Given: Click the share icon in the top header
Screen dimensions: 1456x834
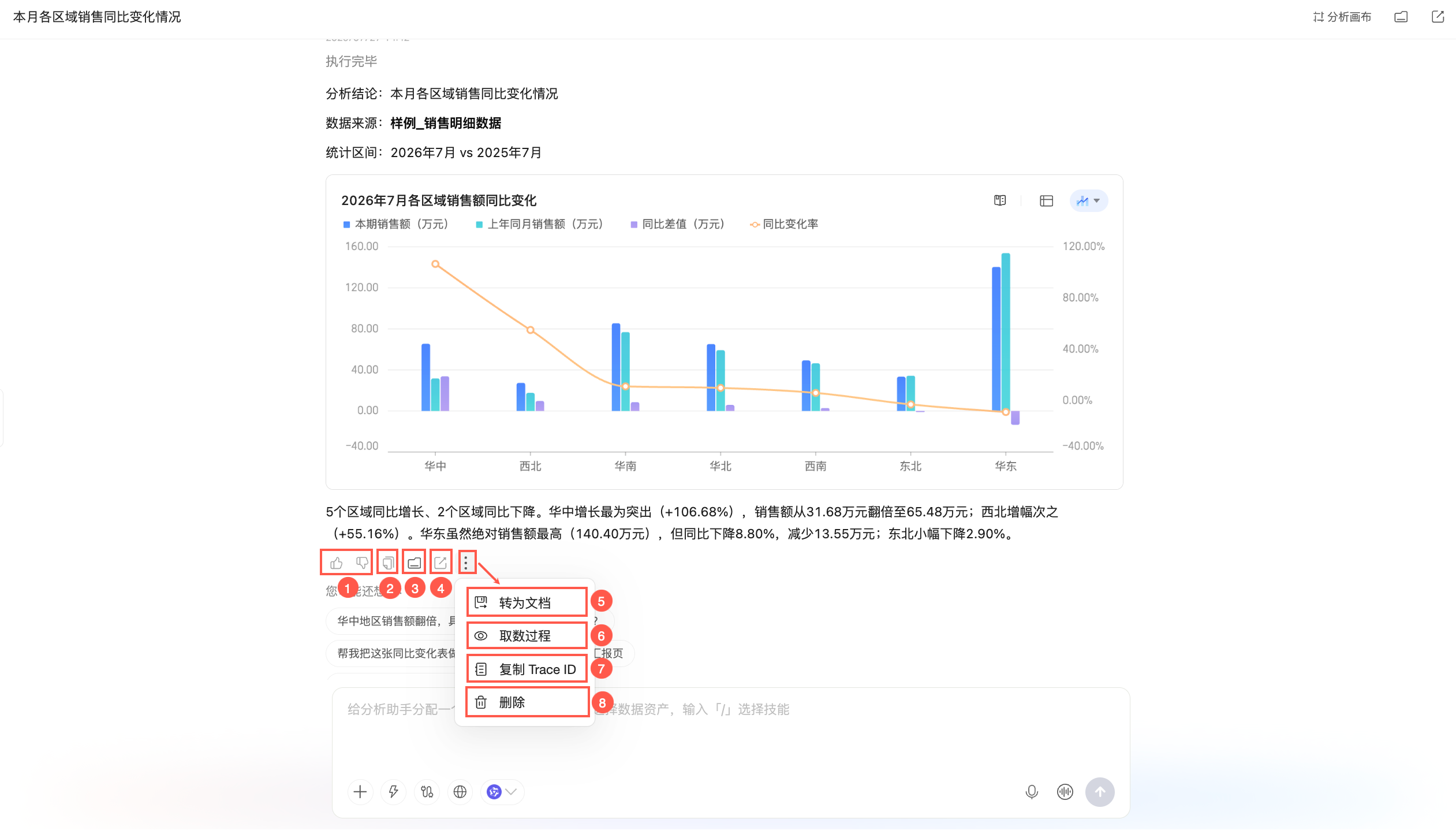Looking at the screenshot, I should pyautogui.click(x=1438, y=17).
